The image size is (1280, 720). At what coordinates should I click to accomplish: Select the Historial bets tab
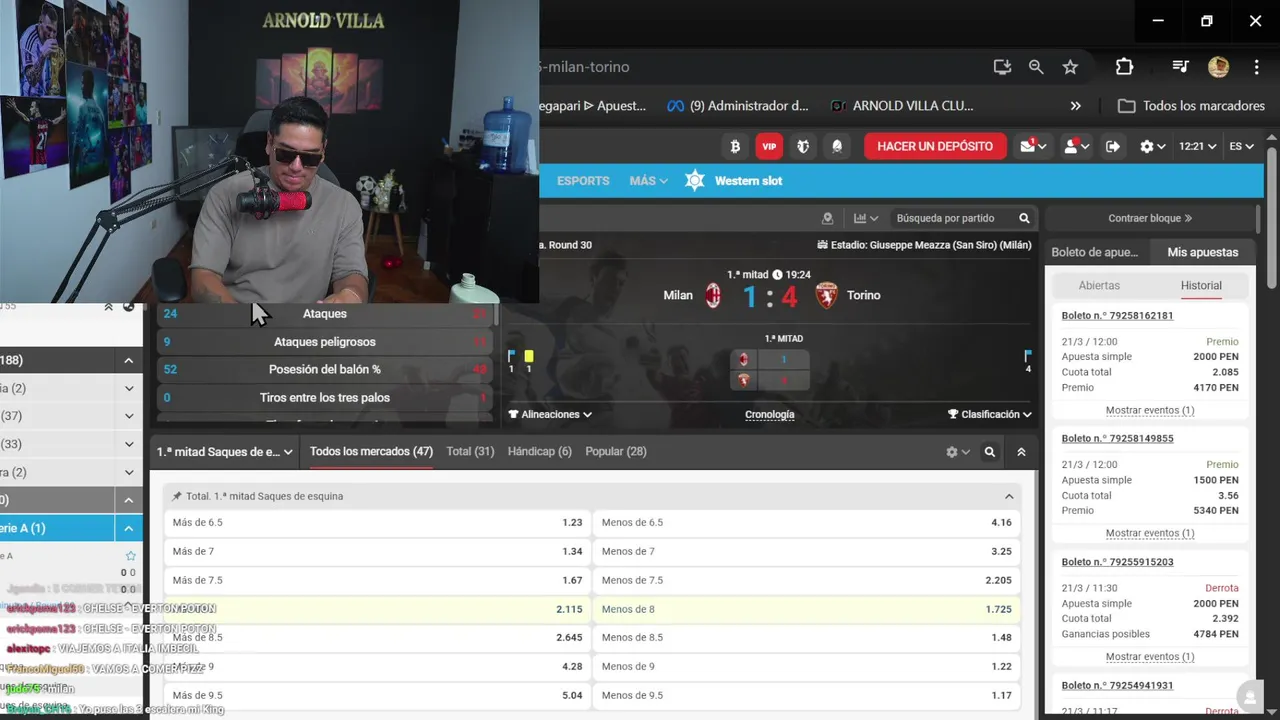(x=1201, y=285)
